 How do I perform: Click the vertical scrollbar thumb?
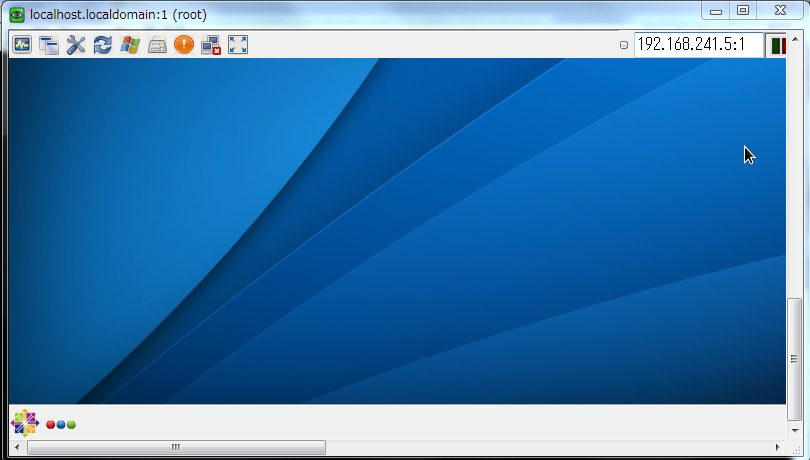coord(795,358)
